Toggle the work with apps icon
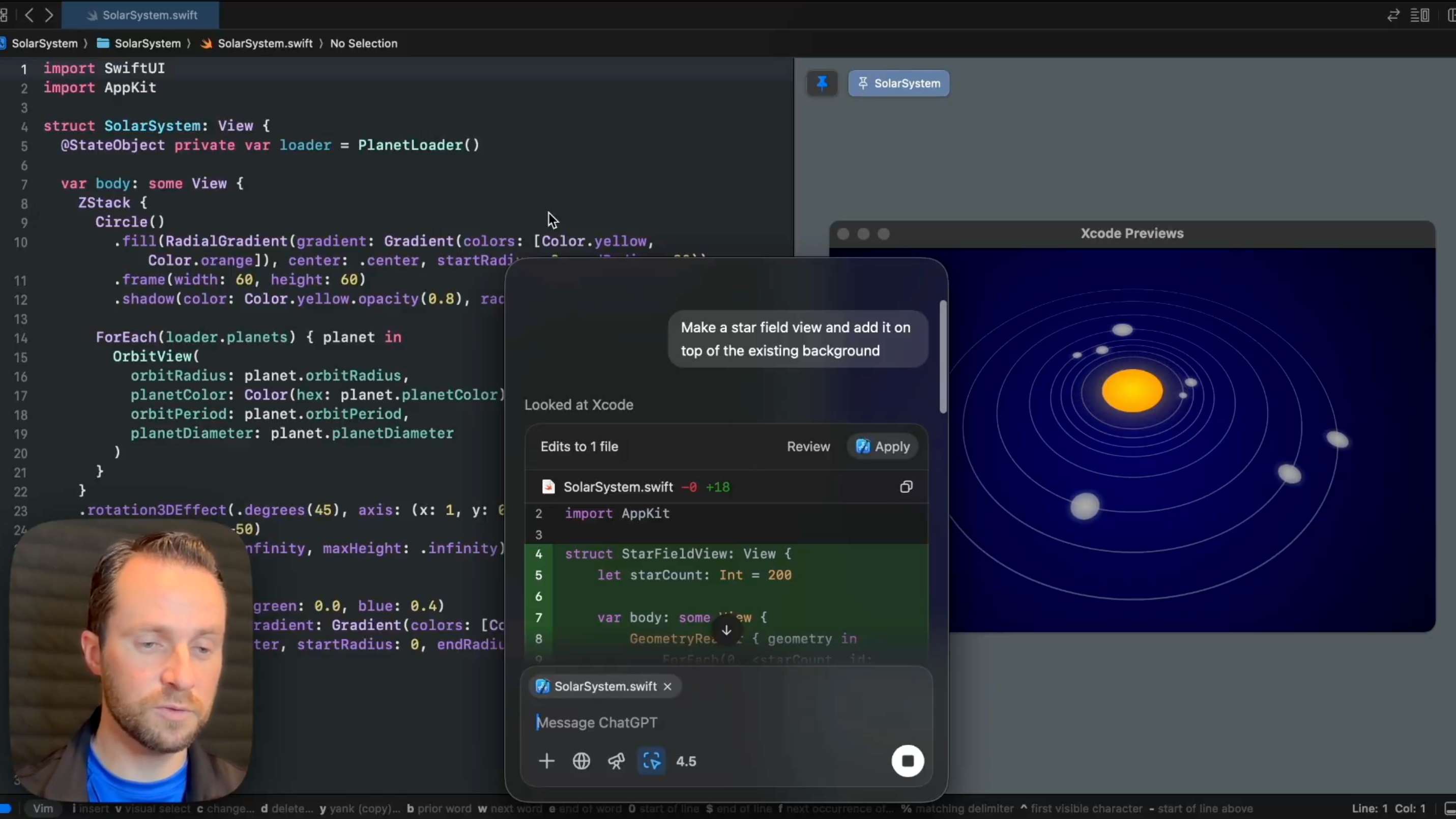 tap(651, 762)
